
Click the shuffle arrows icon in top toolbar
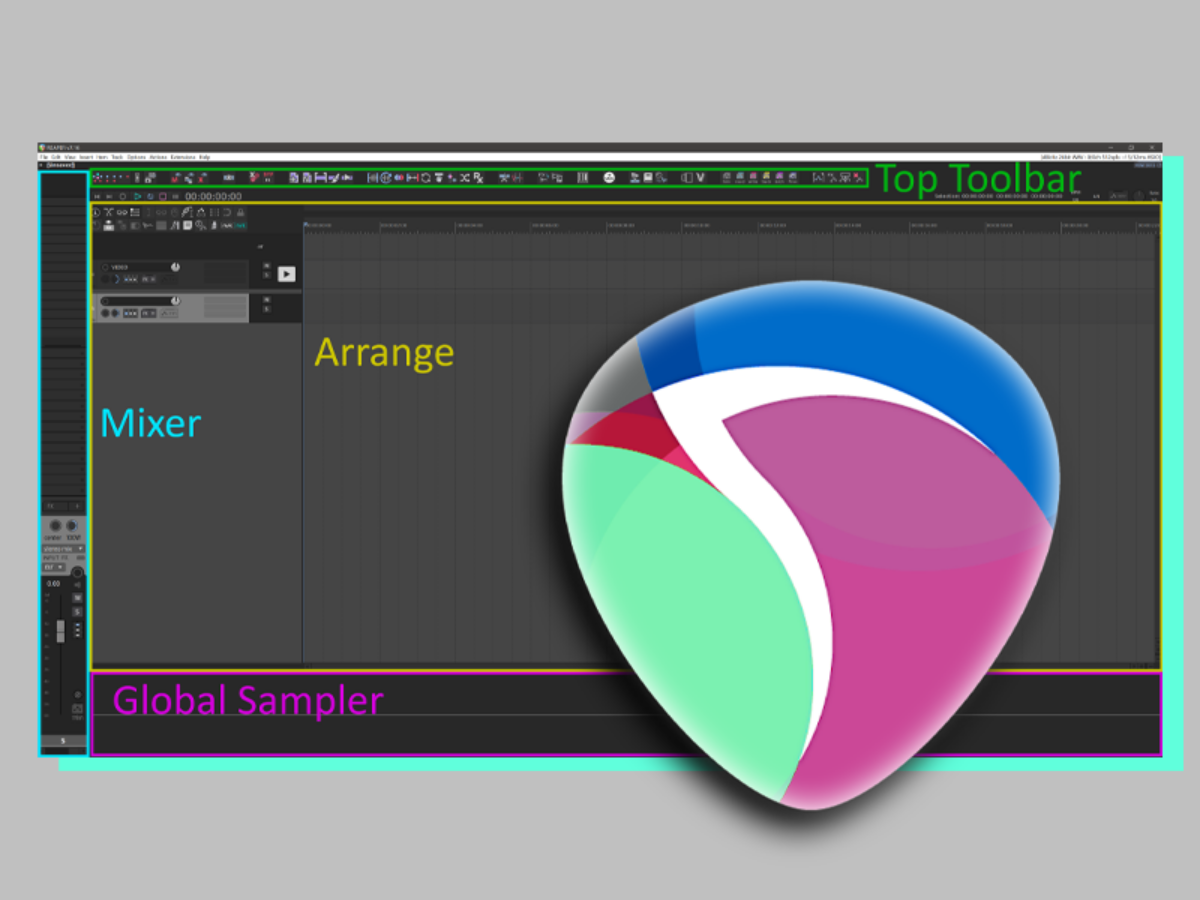[465, 177]
